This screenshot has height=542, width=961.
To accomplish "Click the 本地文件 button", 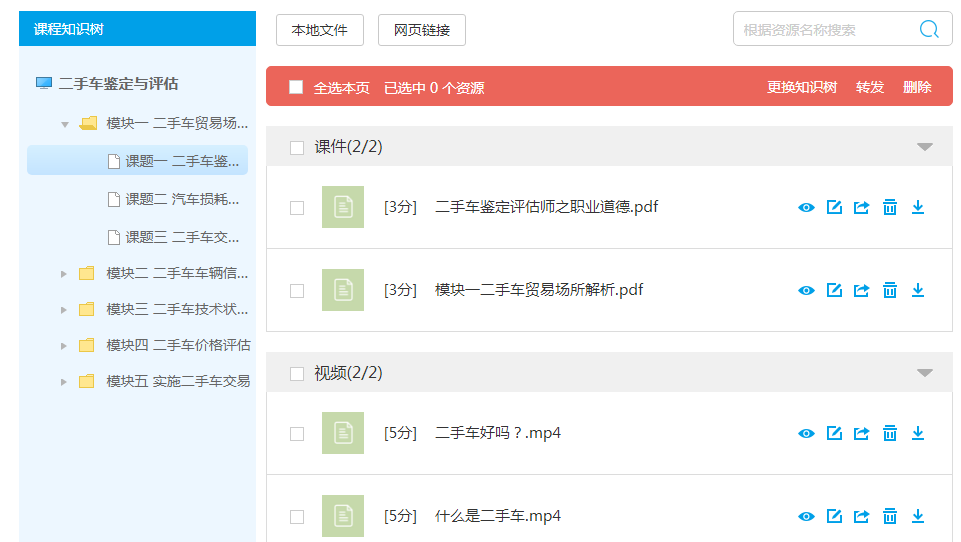I will [319, 30].
